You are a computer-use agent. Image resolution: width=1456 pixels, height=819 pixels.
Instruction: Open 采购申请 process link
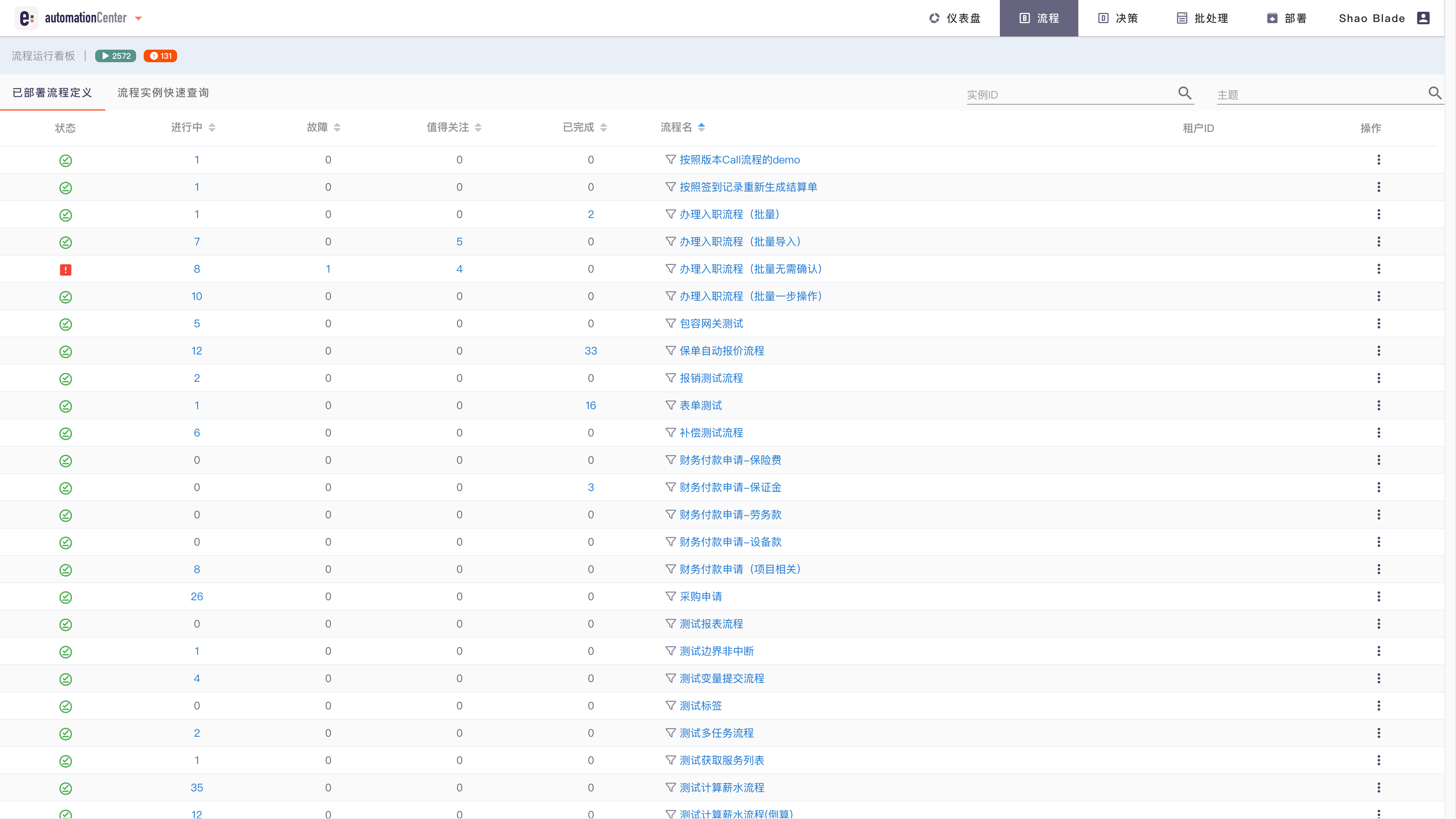[700, 597]
